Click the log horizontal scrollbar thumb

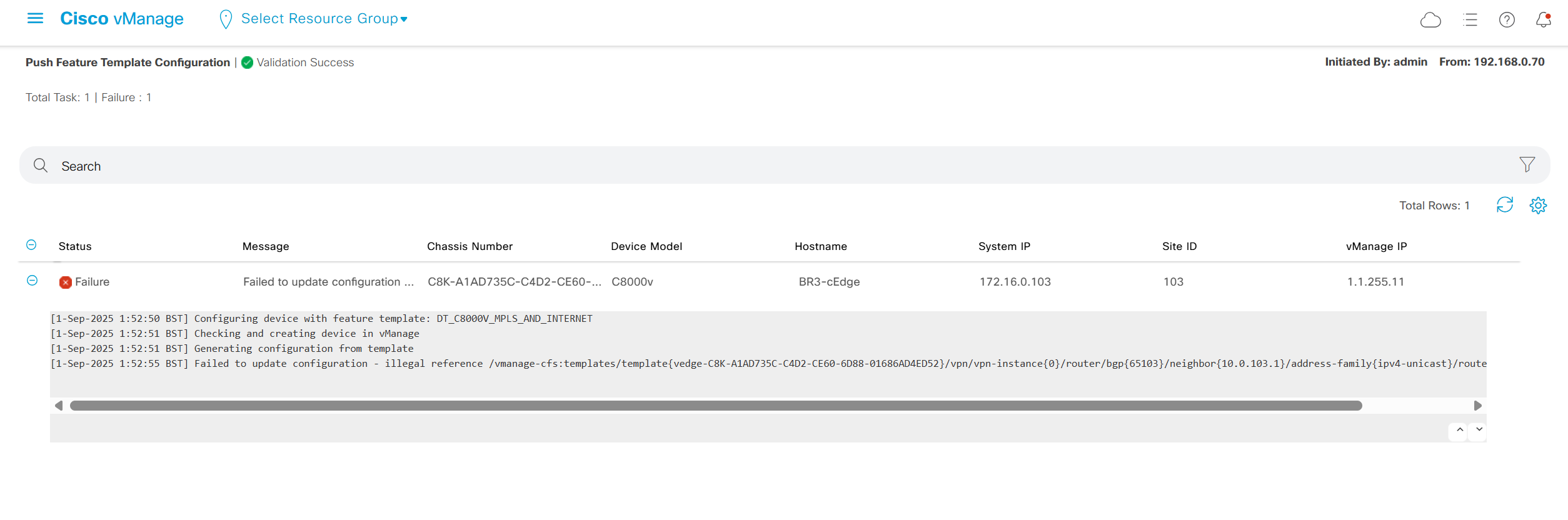click(715, 406)
